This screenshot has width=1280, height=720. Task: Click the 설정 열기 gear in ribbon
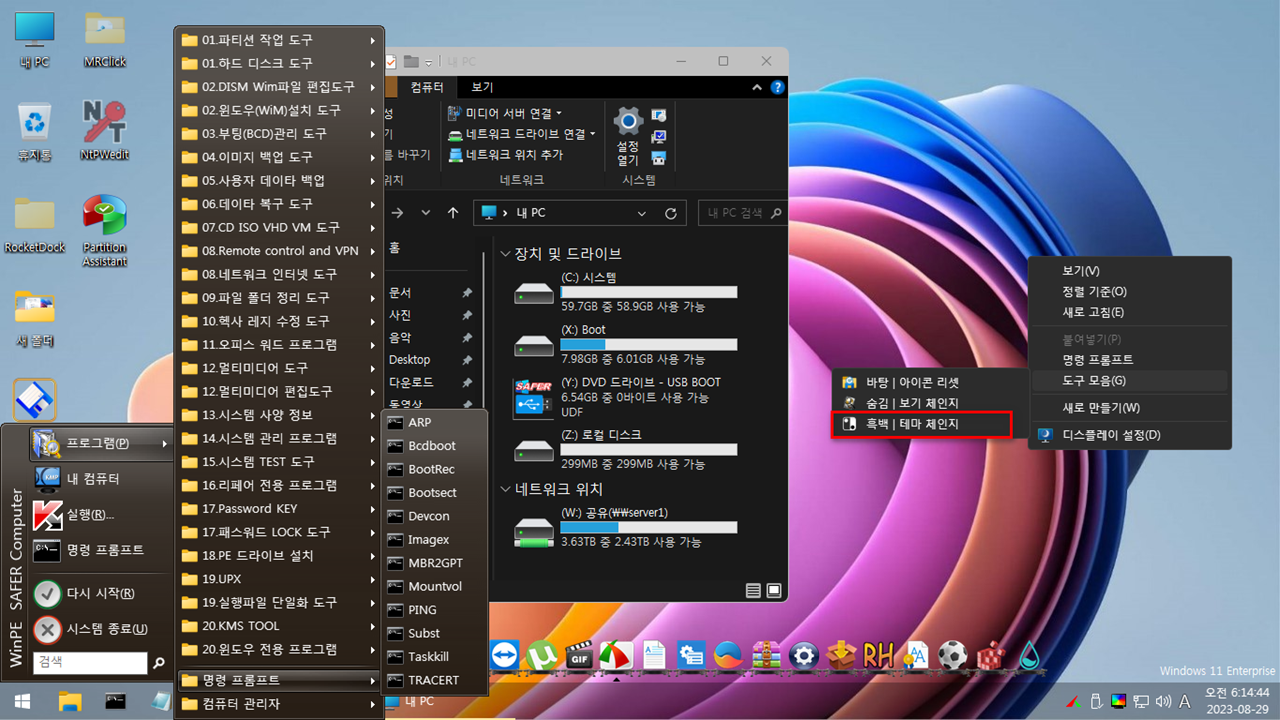(628, 135)
